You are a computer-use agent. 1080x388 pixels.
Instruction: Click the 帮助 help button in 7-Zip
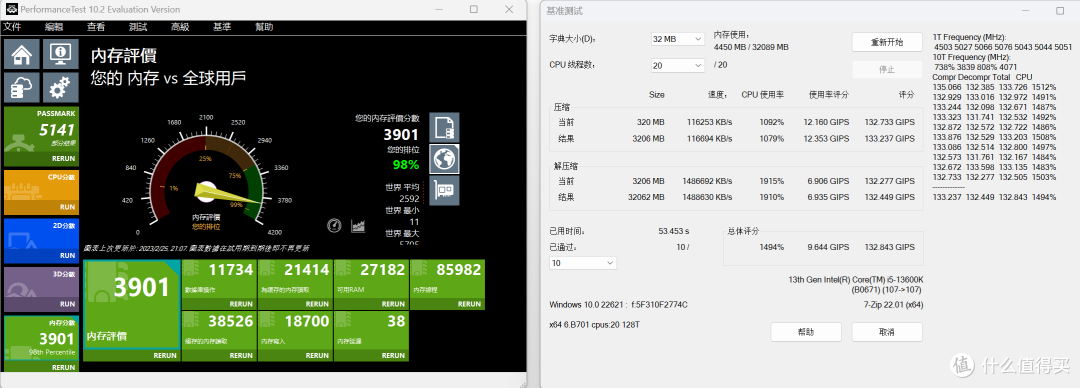click(x=805, y=332)
